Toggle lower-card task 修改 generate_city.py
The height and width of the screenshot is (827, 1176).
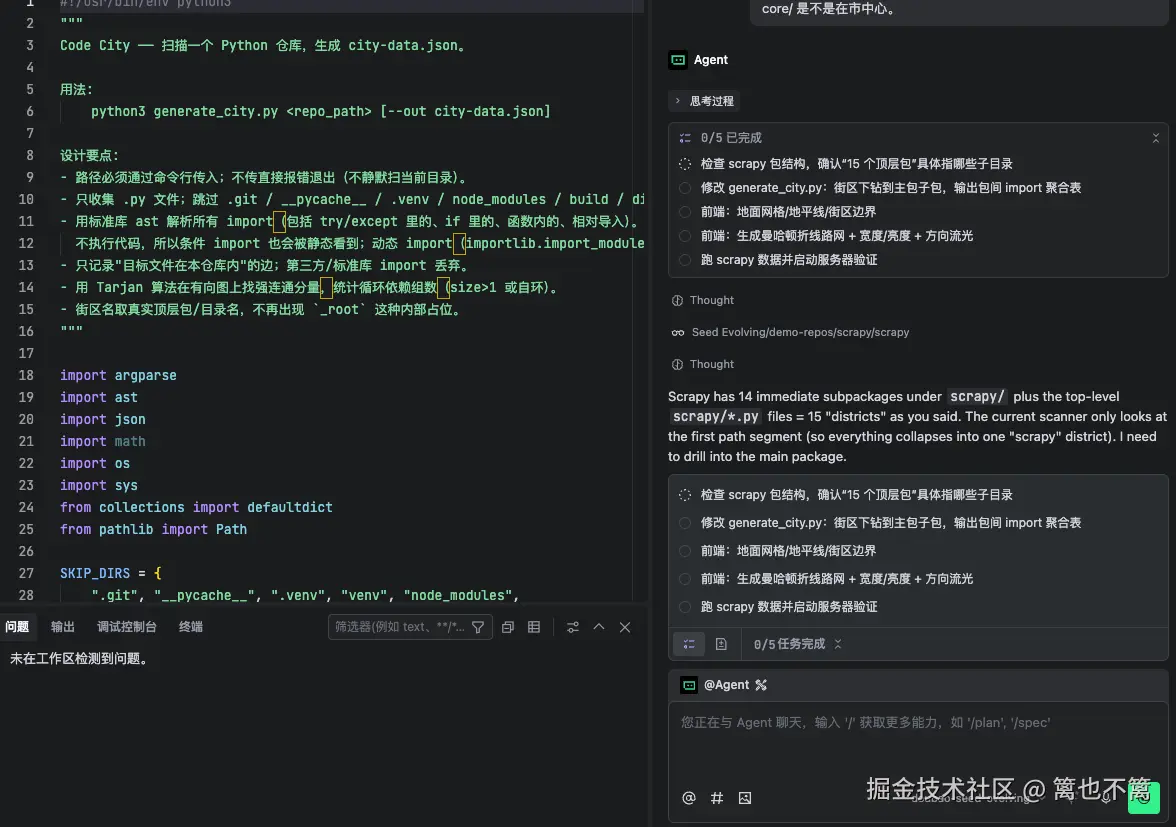click(x=685, y=523)
